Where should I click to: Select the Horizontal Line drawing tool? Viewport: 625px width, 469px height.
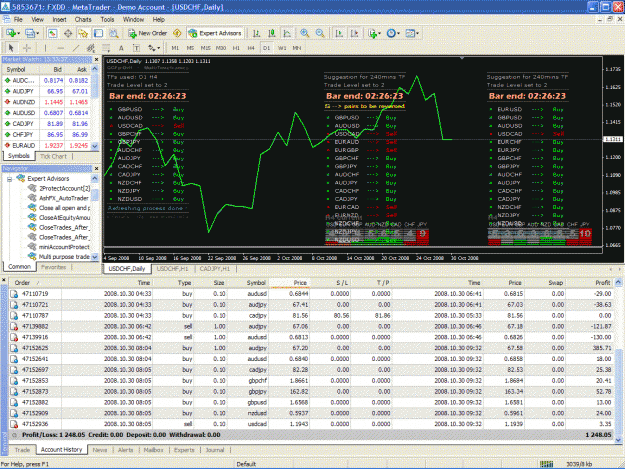pos(61,48)
